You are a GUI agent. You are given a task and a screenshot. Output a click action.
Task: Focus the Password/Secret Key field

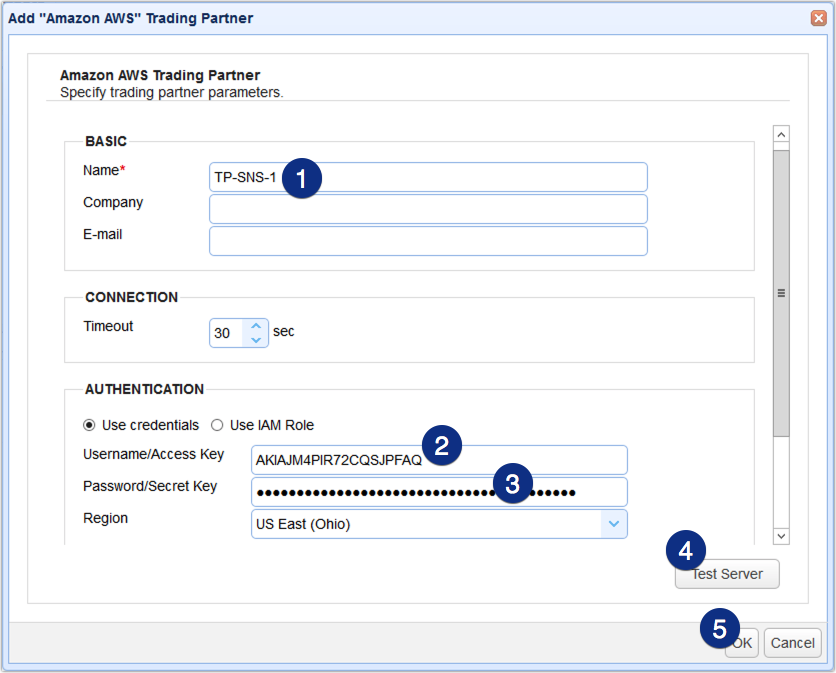coord(400,491)
